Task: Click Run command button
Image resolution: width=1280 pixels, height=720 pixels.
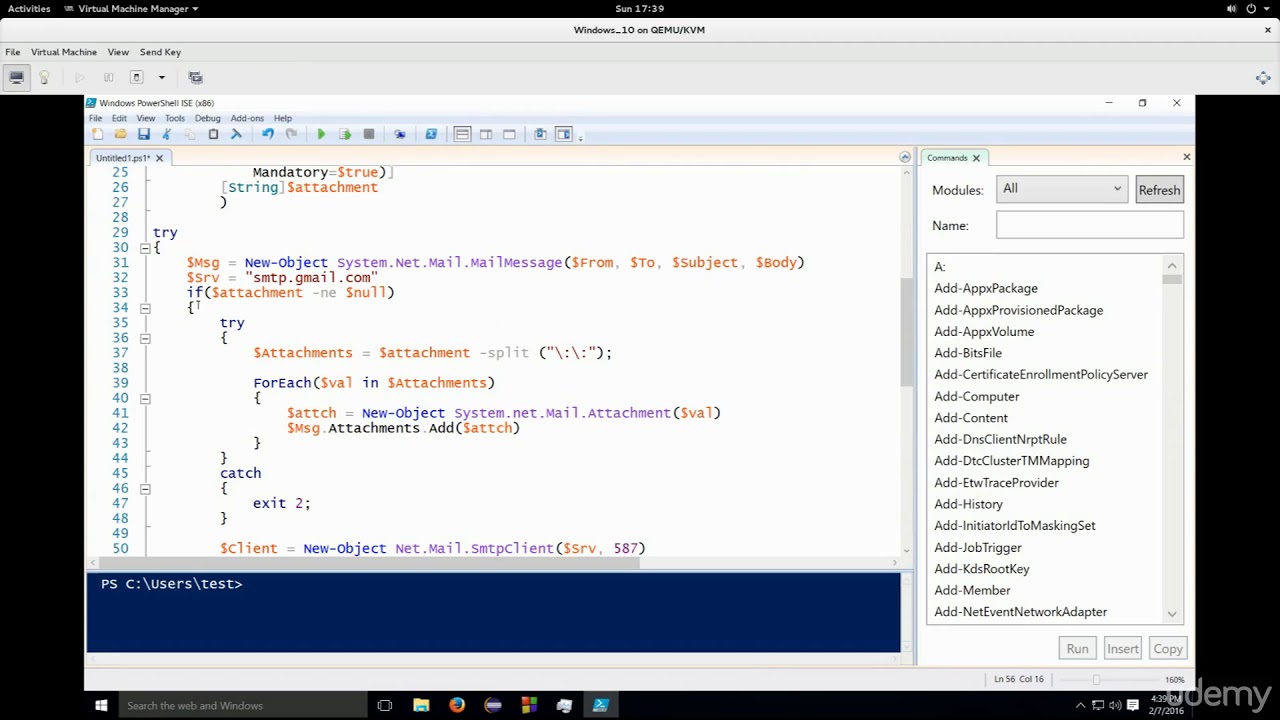Action: coord(1077,649)
